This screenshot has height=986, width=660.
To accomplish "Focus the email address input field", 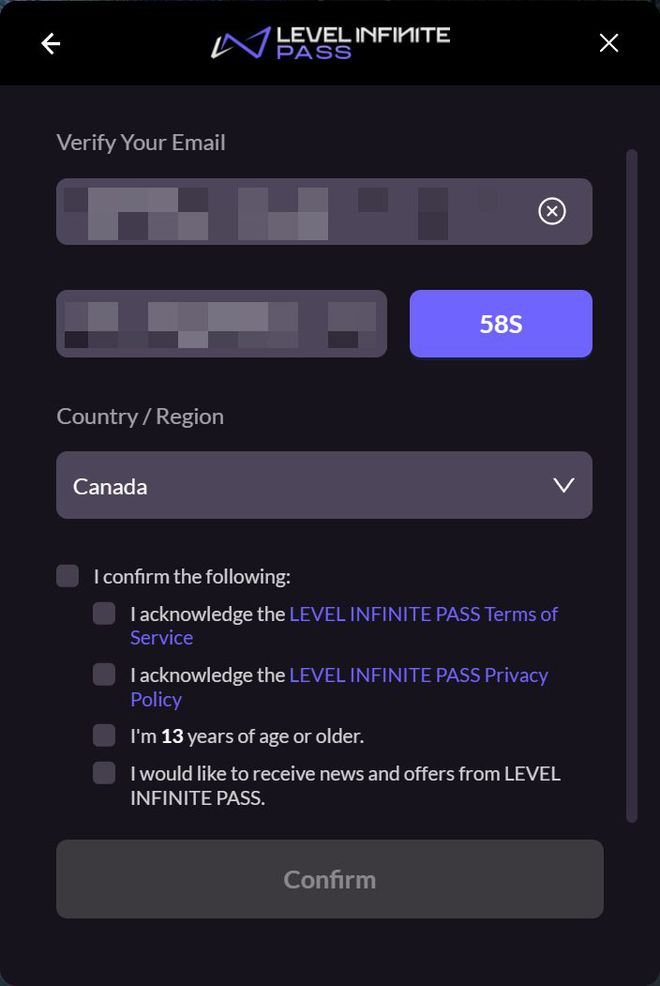I will tap(290, 211).
